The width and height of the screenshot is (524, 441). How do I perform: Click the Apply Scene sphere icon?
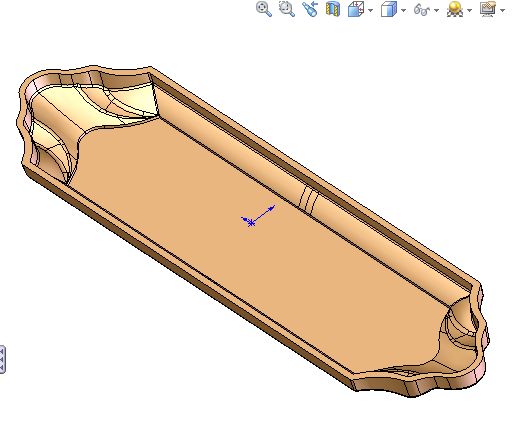(x=455, y=9)
